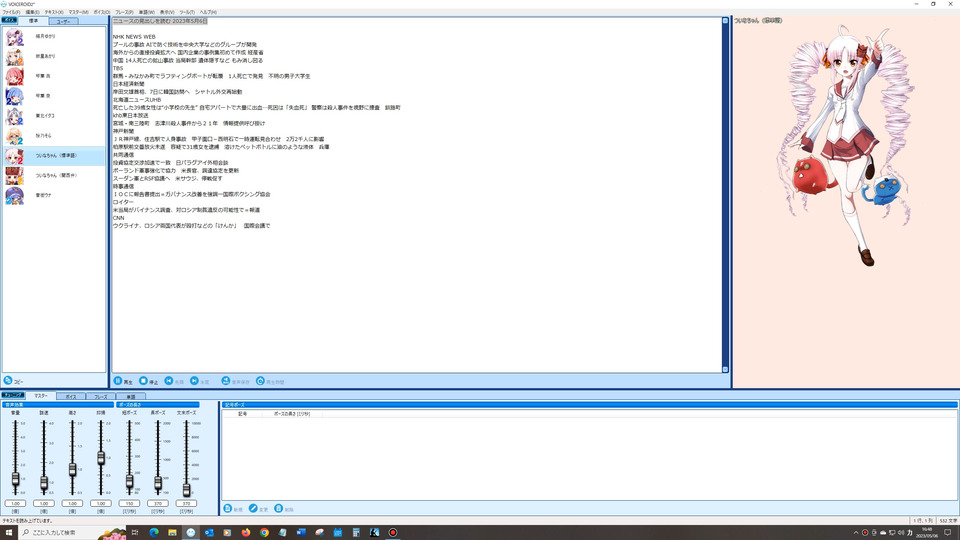Select the 音街ウナ voice avatar
Image resolution: width=960 pixels, height=540 pixels.
pyautogui.click(x=14, y=195)
